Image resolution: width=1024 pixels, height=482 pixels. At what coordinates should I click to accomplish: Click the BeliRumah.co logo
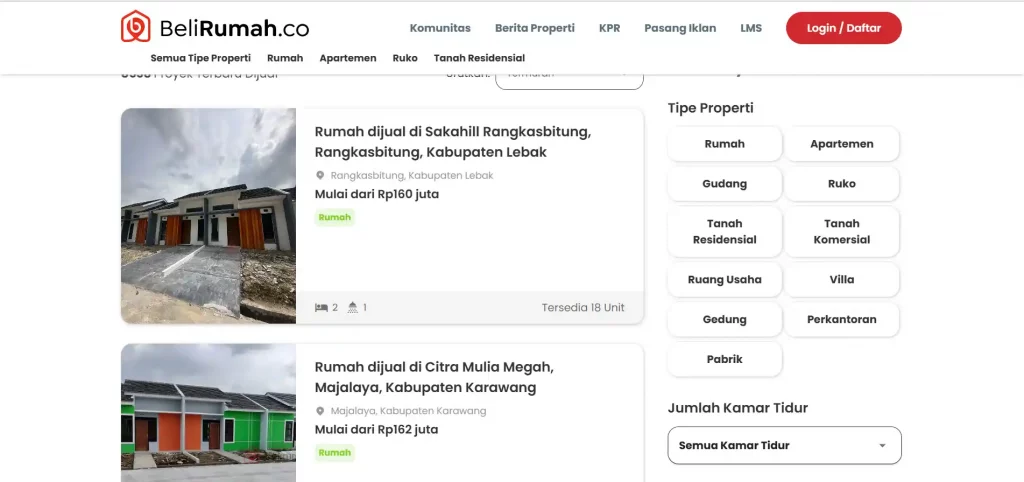click(215, 27)
